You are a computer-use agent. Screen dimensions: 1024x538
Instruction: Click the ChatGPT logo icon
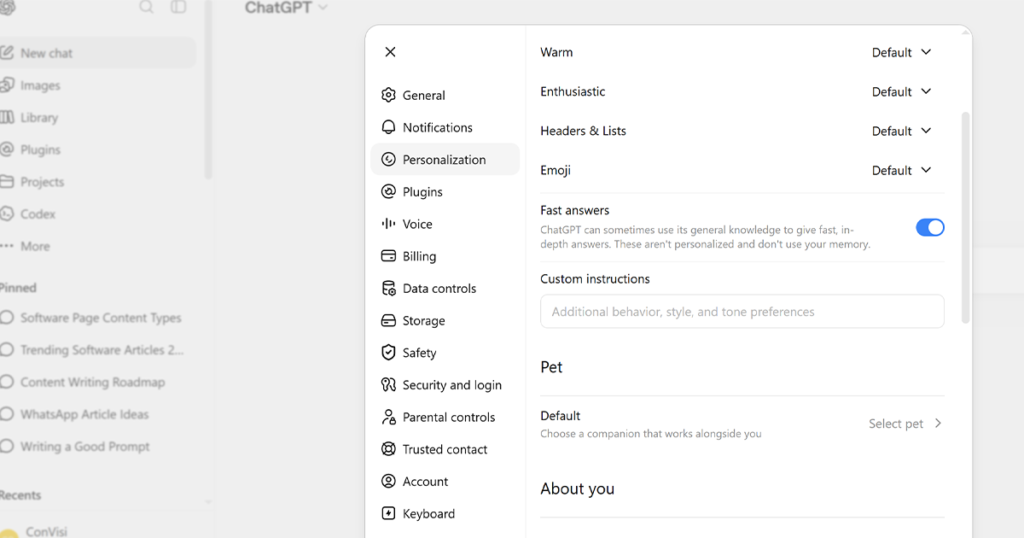click(7, 7)
